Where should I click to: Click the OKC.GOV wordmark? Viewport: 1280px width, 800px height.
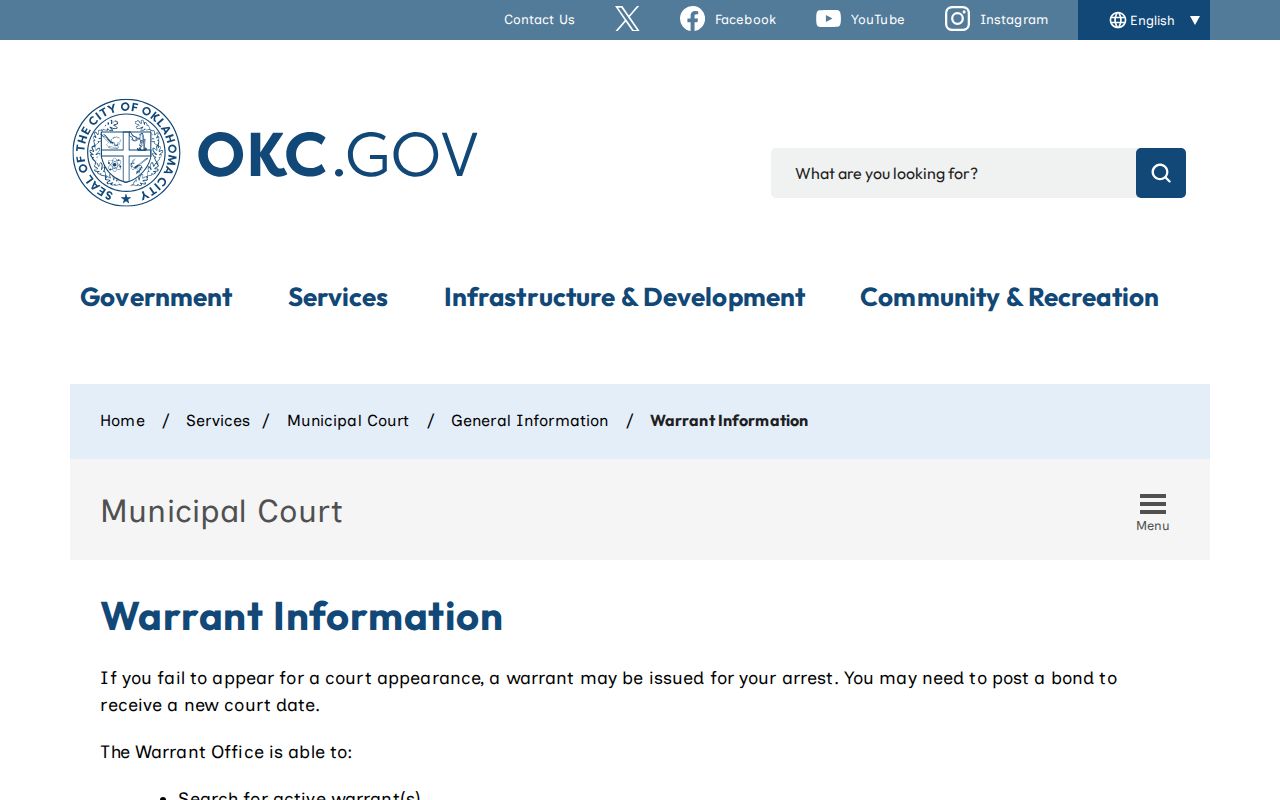[x=337, y=155]
